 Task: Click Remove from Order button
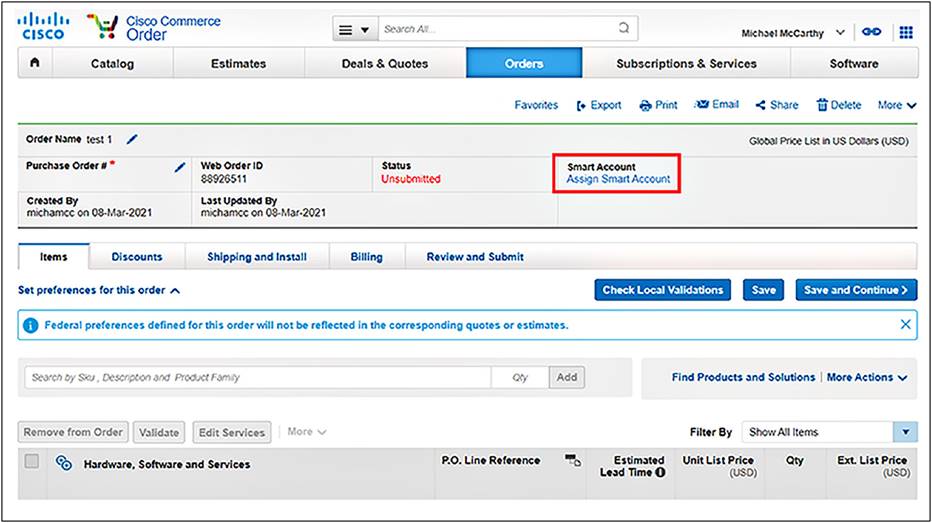coord(73,432)
